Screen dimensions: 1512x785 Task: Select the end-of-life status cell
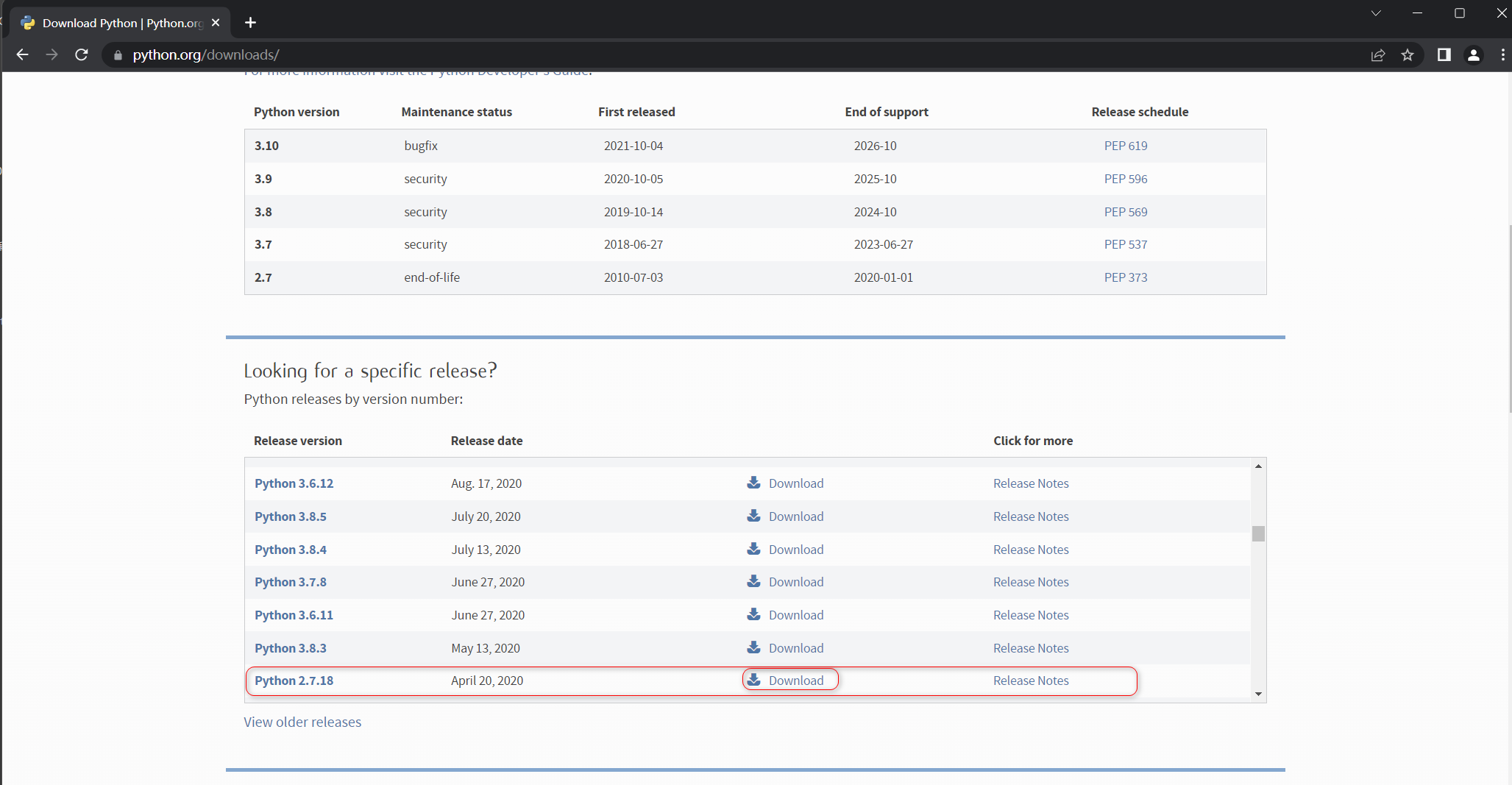point(432,277)
